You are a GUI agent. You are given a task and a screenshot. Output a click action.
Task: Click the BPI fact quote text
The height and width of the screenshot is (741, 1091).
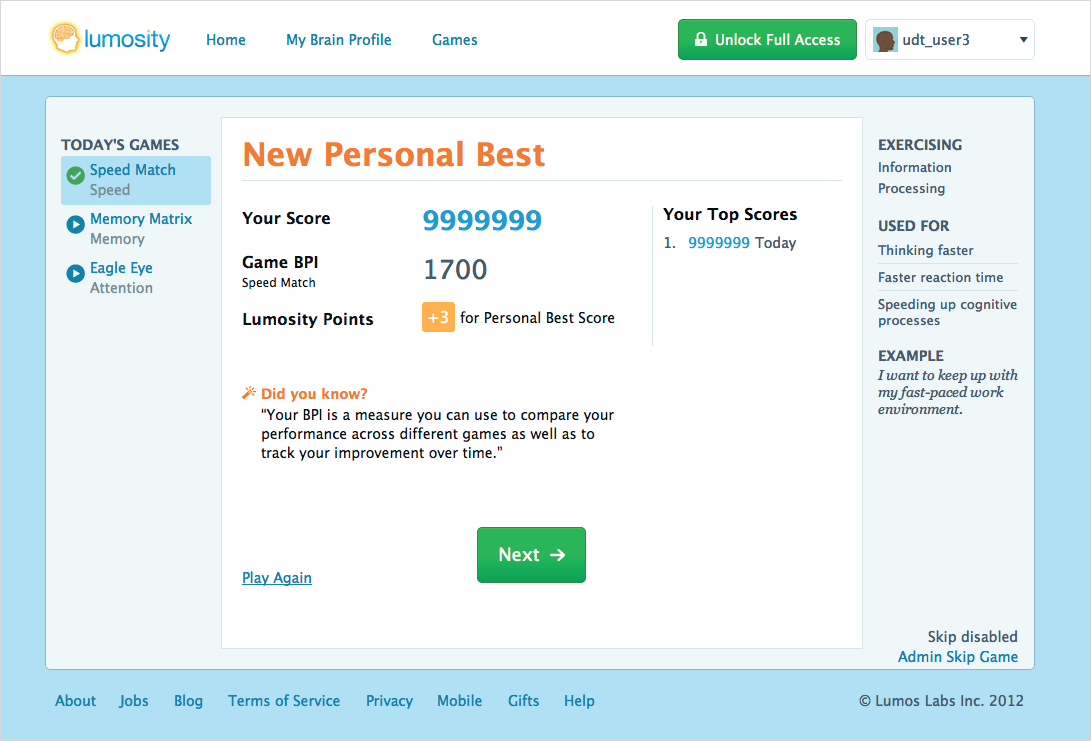(437, 434)
